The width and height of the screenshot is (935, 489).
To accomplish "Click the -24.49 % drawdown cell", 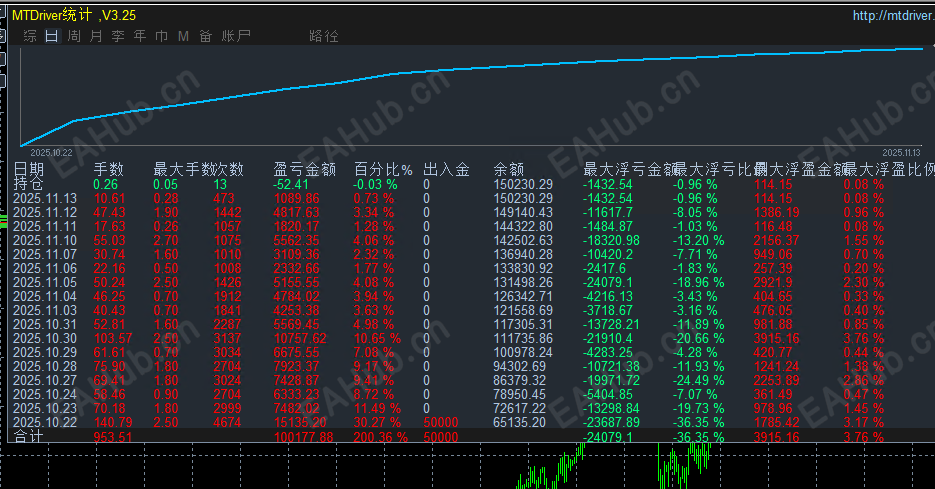I will click(698, 380).
